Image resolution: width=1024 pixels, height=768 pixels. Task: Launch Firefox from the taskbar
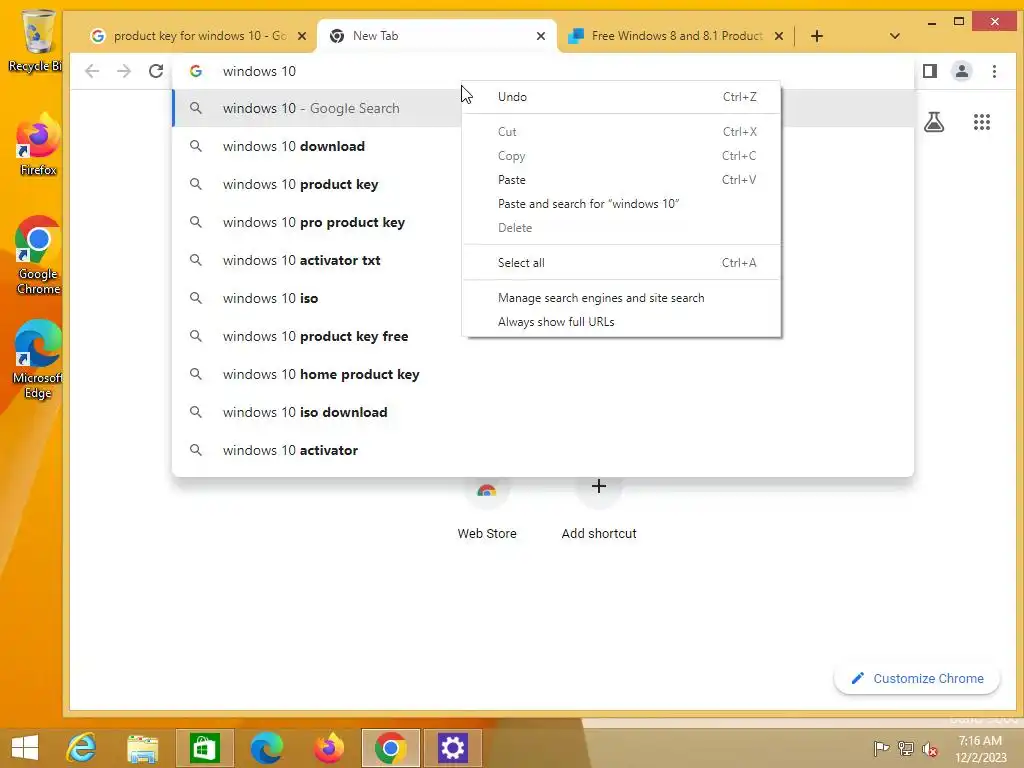tap(328, 748)
